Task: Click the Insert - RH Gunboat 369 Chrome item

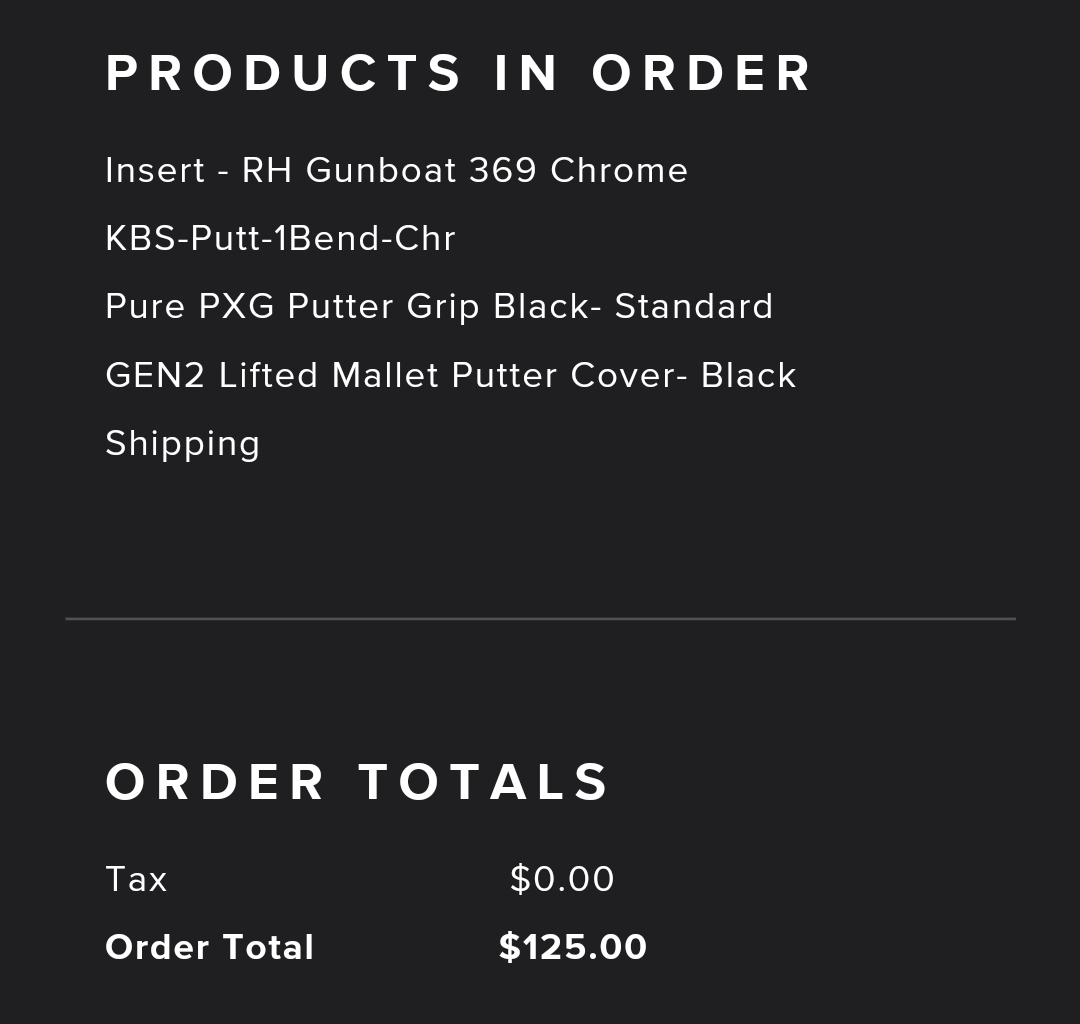Action: tap(396, 170)
